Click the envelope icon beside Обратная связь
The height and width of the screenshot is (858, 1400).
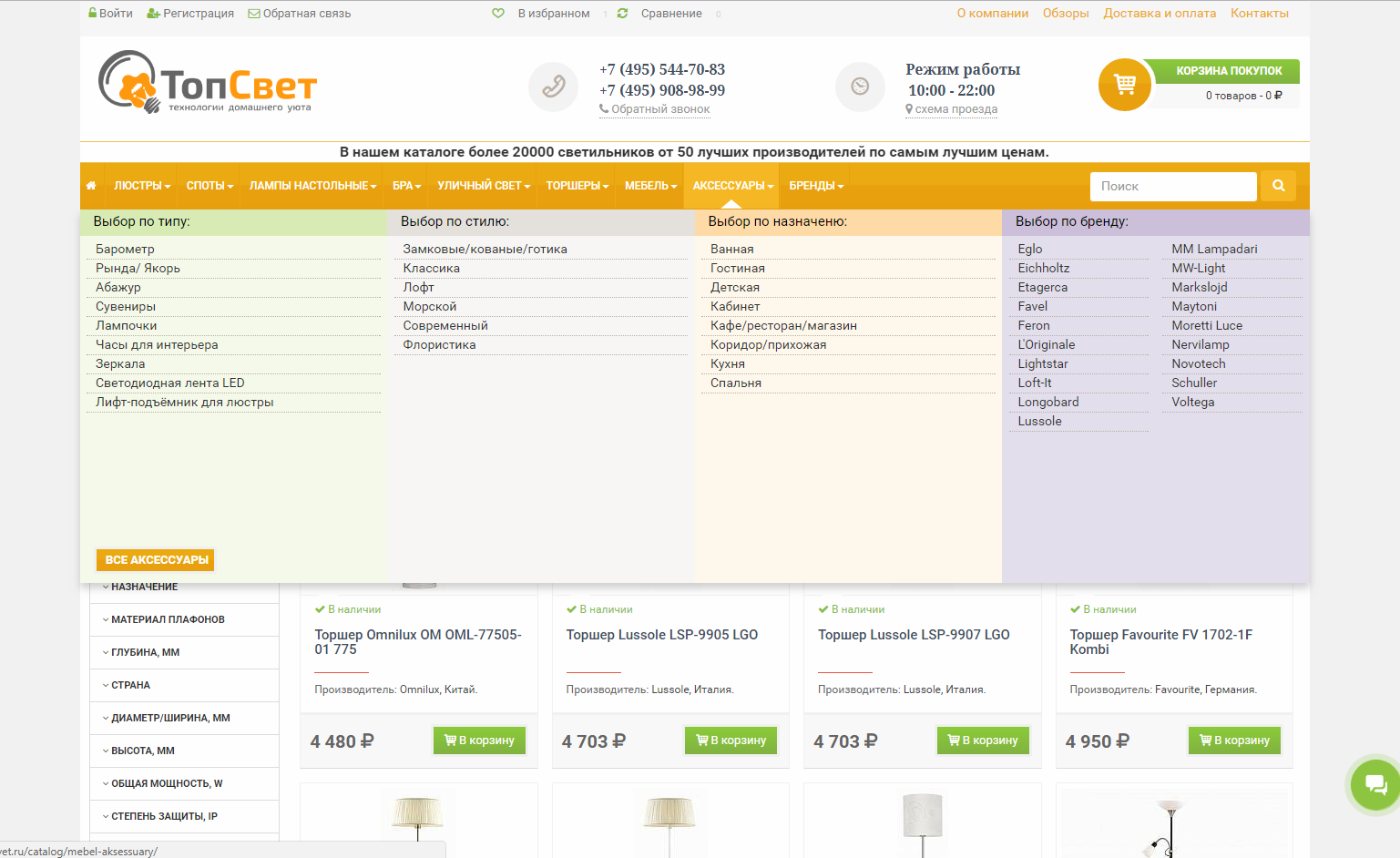pos(254,14)
